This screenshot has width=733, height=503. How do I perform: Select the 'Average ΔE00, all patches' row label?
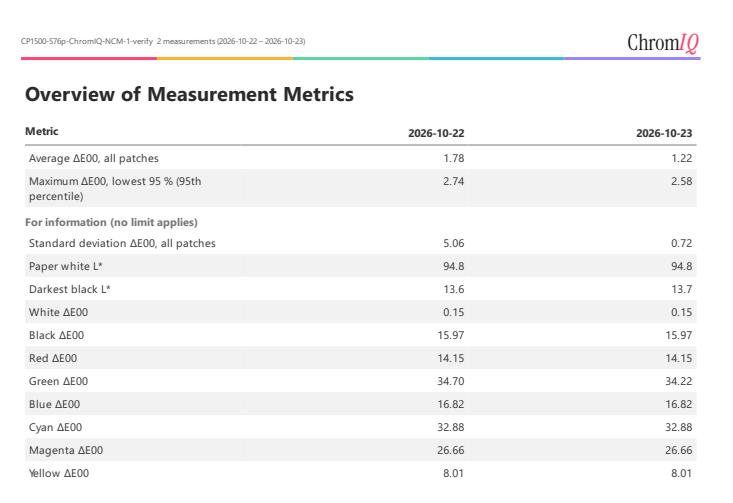(x=93, y=158)
